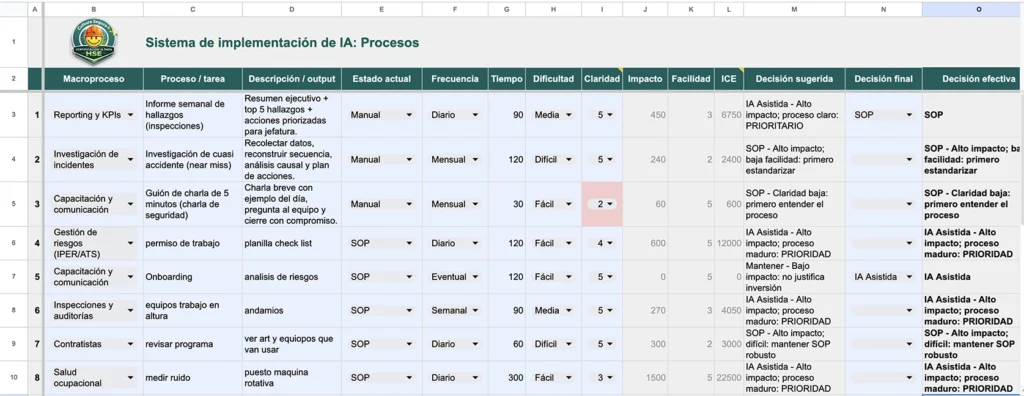Expand the Gestión de riesgos (IPER/ATS) dropdown

[x=131, y=243]
